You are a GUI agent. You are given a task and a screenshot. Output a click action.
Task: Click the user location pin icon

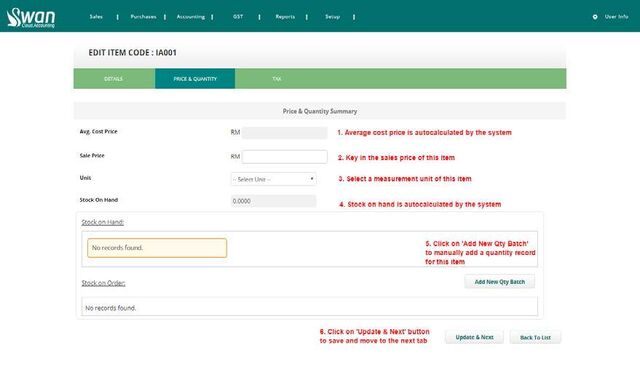click(x=595, y=17)
